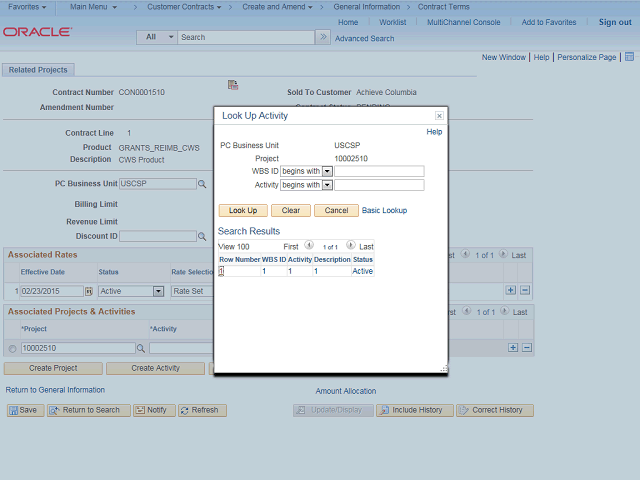Go to Home link
The height and width of the screenshot is (480, 640).
pos(348,22)
